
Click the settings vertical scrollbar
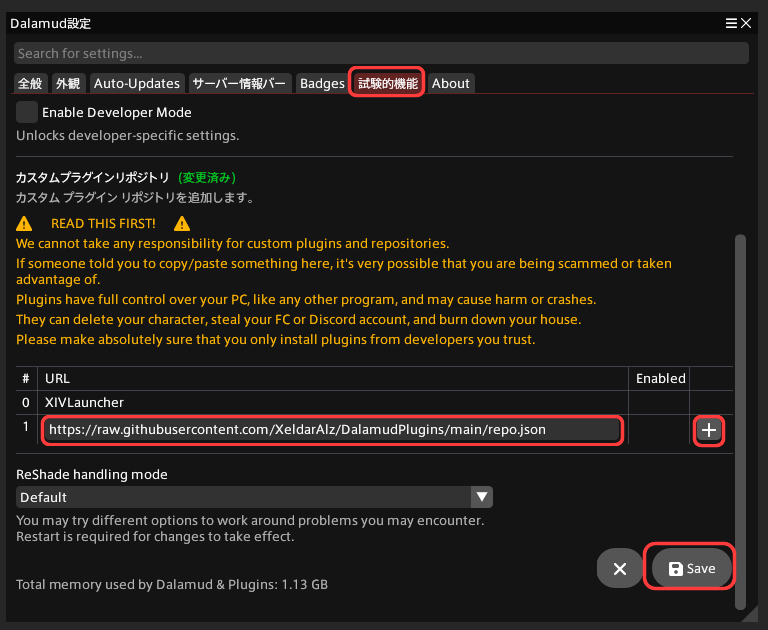pos(740,422)
